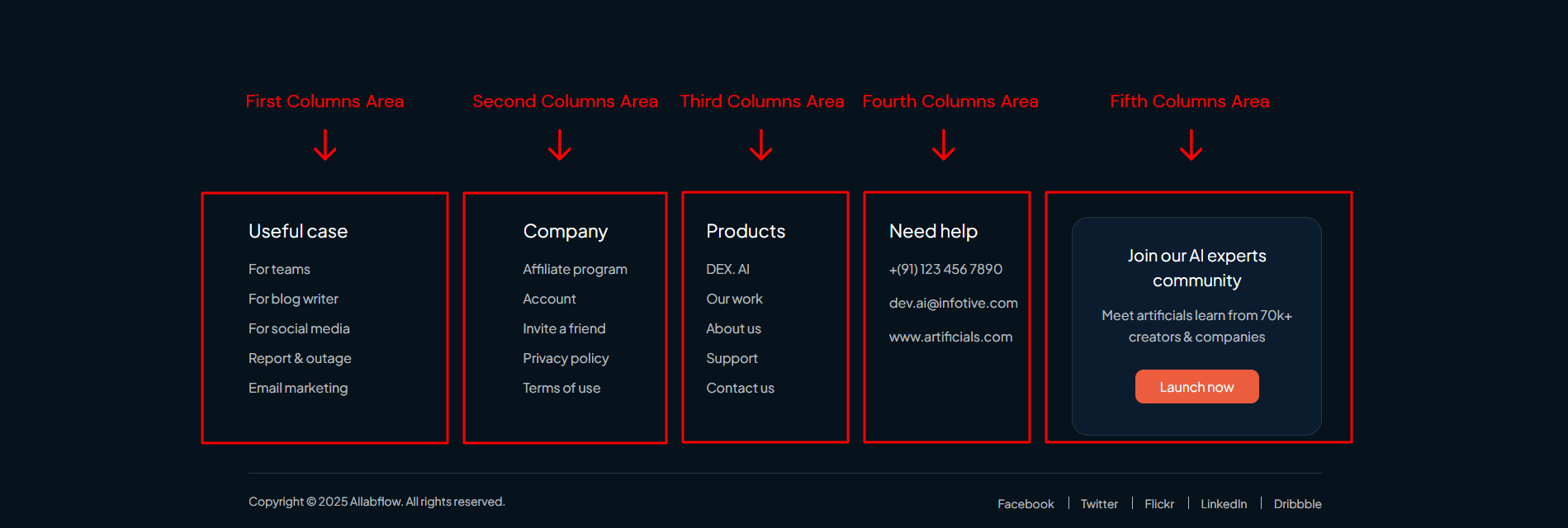
Task: Click the Account link under Company
Action: click(x=549, y=299)
